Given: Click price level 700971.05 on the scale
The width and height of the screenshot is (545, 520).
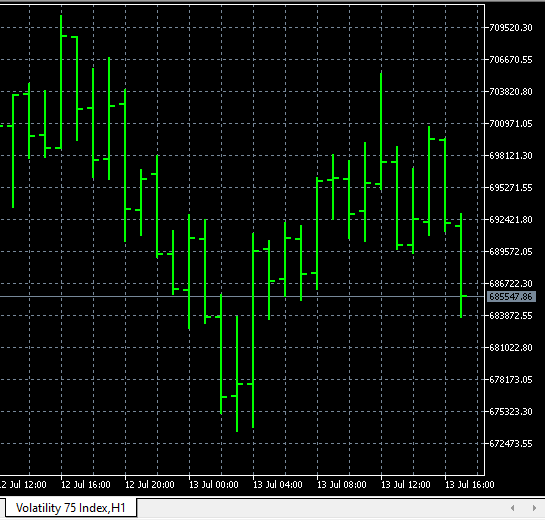Looking at the screenshot, I should [511, 124].
